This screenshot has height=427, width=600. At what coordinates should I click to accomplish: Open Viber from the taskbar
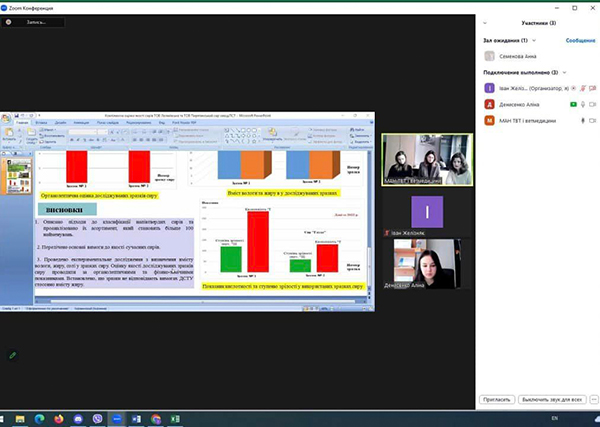(x=98, y=419)
